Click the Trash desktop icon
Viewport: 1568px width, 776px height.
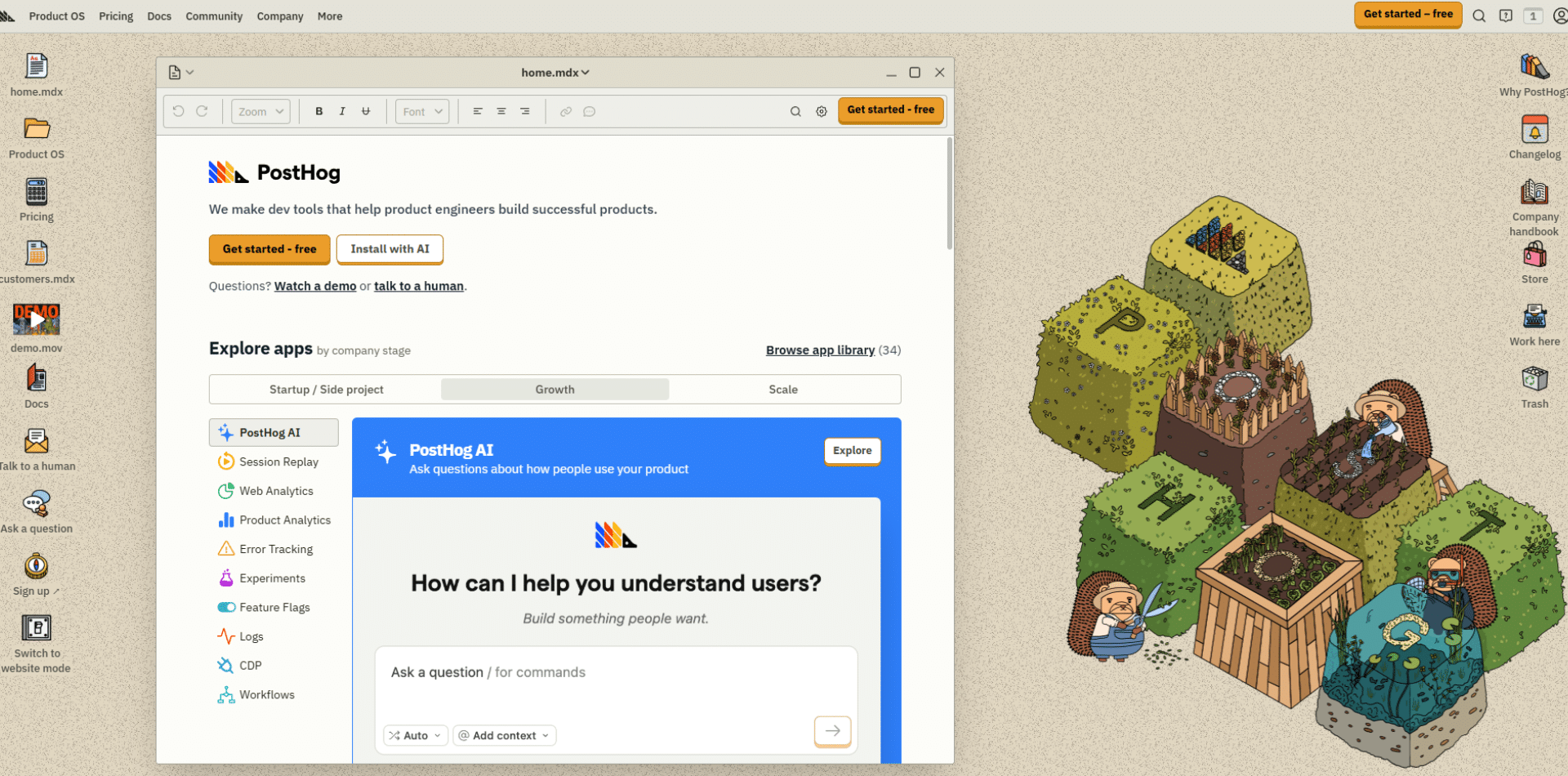(x=1535, y=380)
